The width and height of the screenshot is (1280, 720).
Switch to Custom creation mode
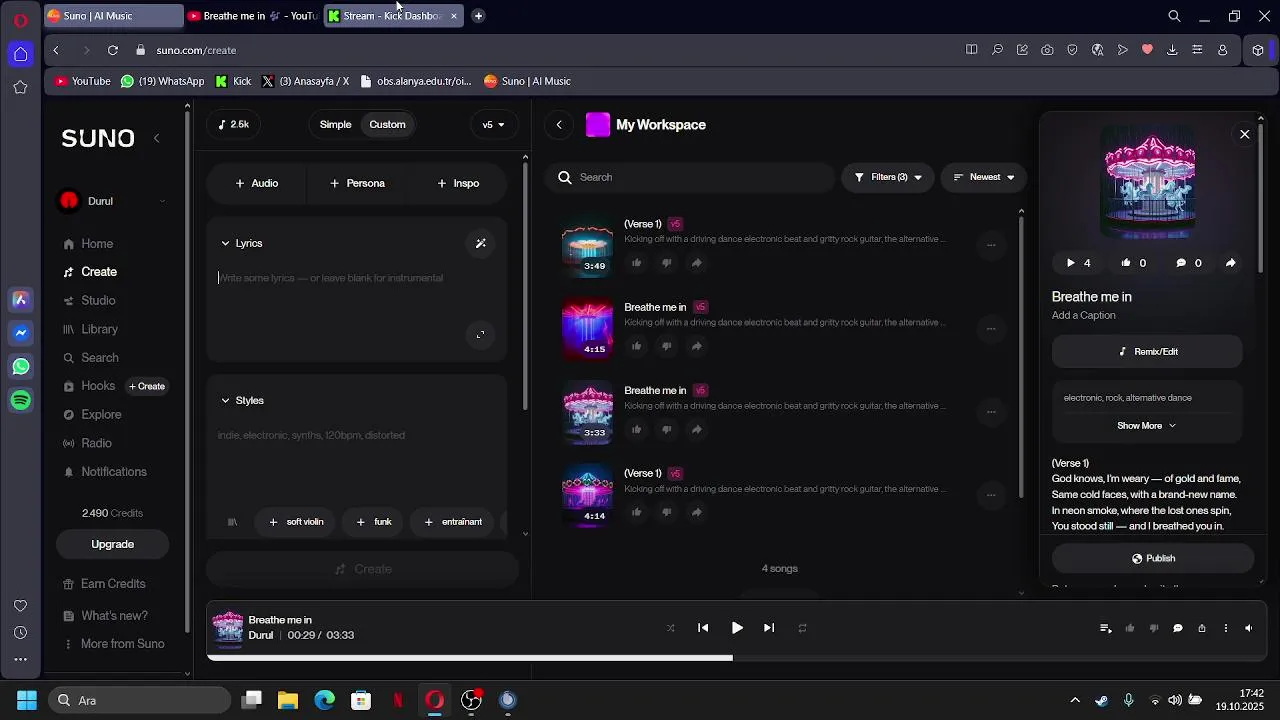click(387, 125)
